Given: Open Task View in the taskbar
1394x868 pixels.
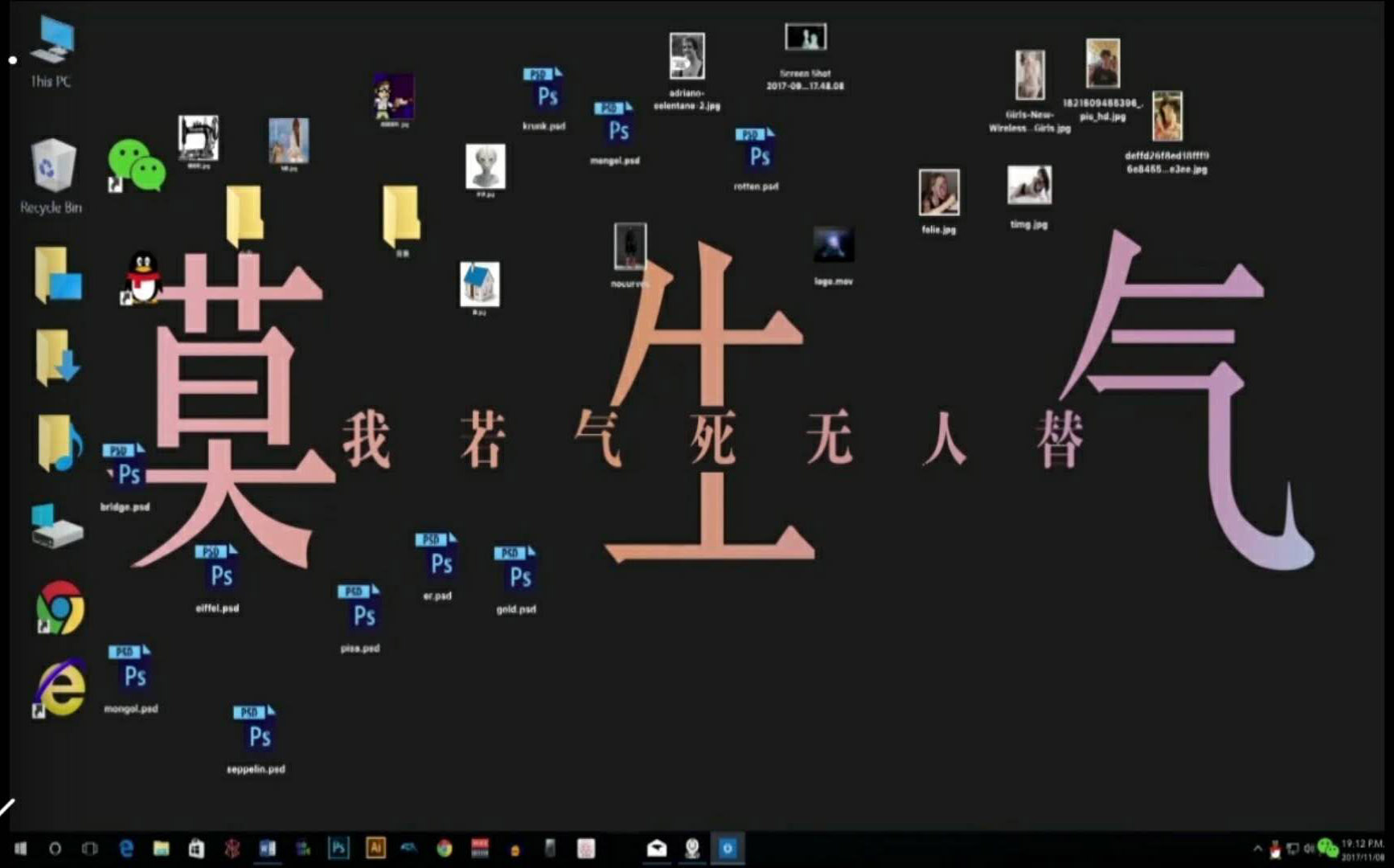Looking at the screenshot, I should (x=89, y=849).
